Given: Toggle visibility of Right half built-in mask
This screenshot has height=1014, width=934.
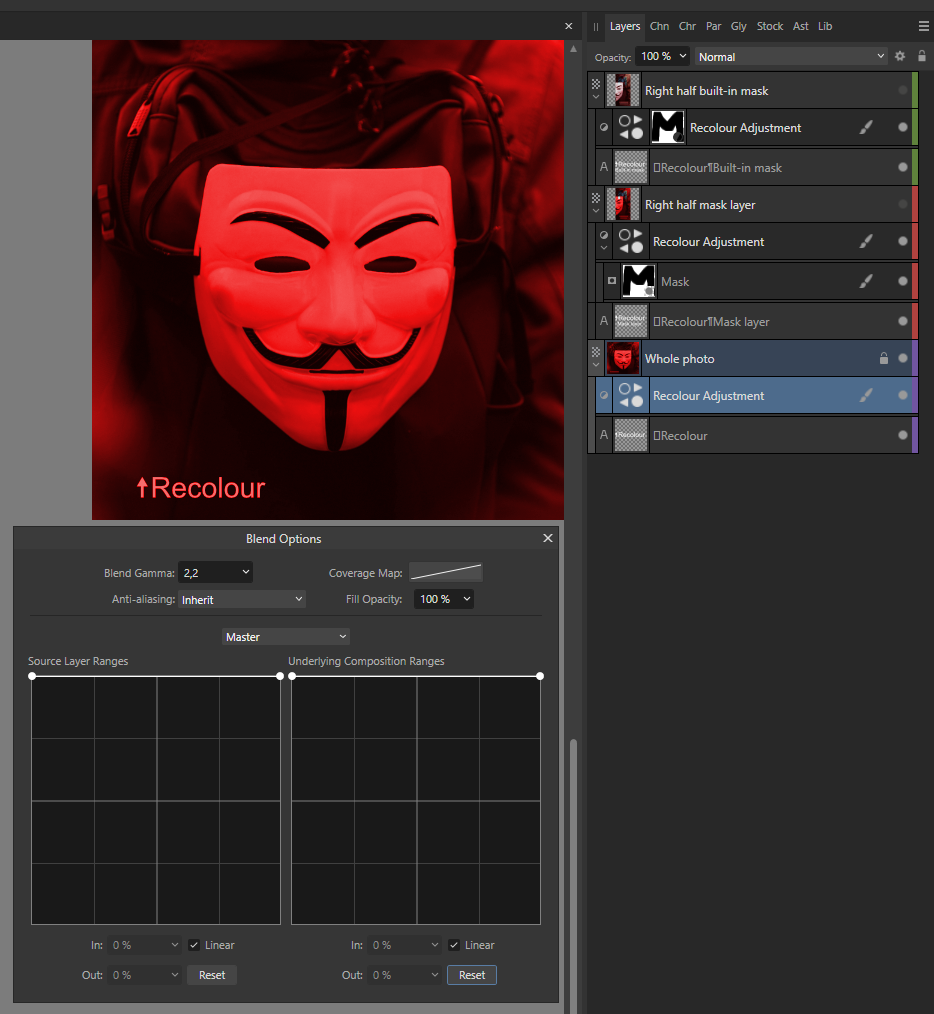Looking at the screenshot, I should (903, 90).
